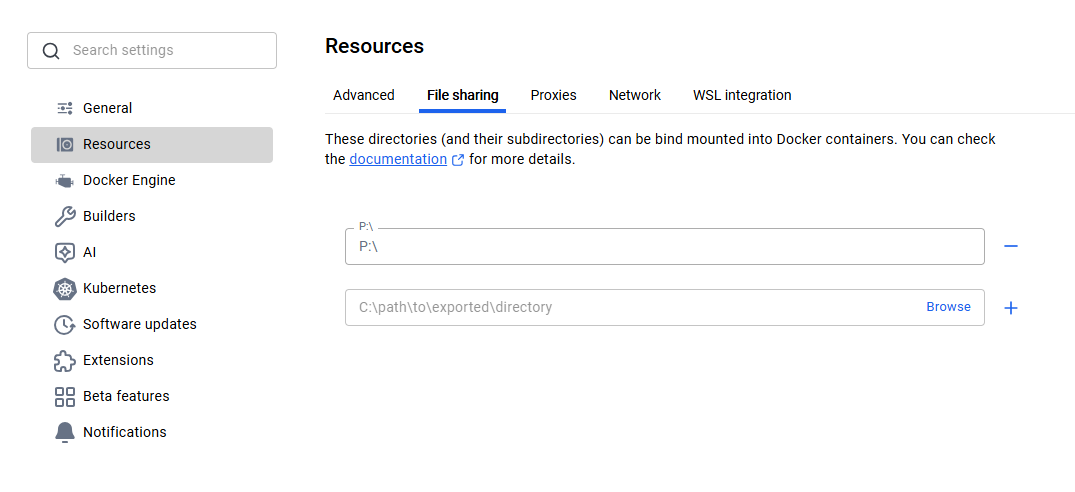Click the Builders wrench icon
The width and height of the screenshot is (1075, 492).
pos(64,217)
